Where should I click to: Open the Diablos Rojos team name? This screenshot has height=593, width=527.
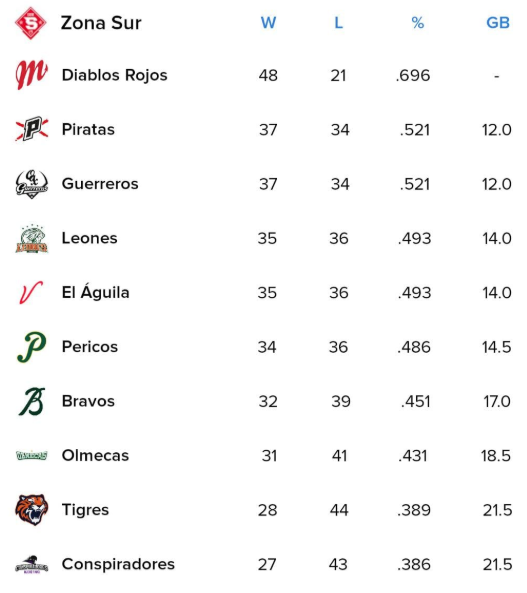point(115,75)
